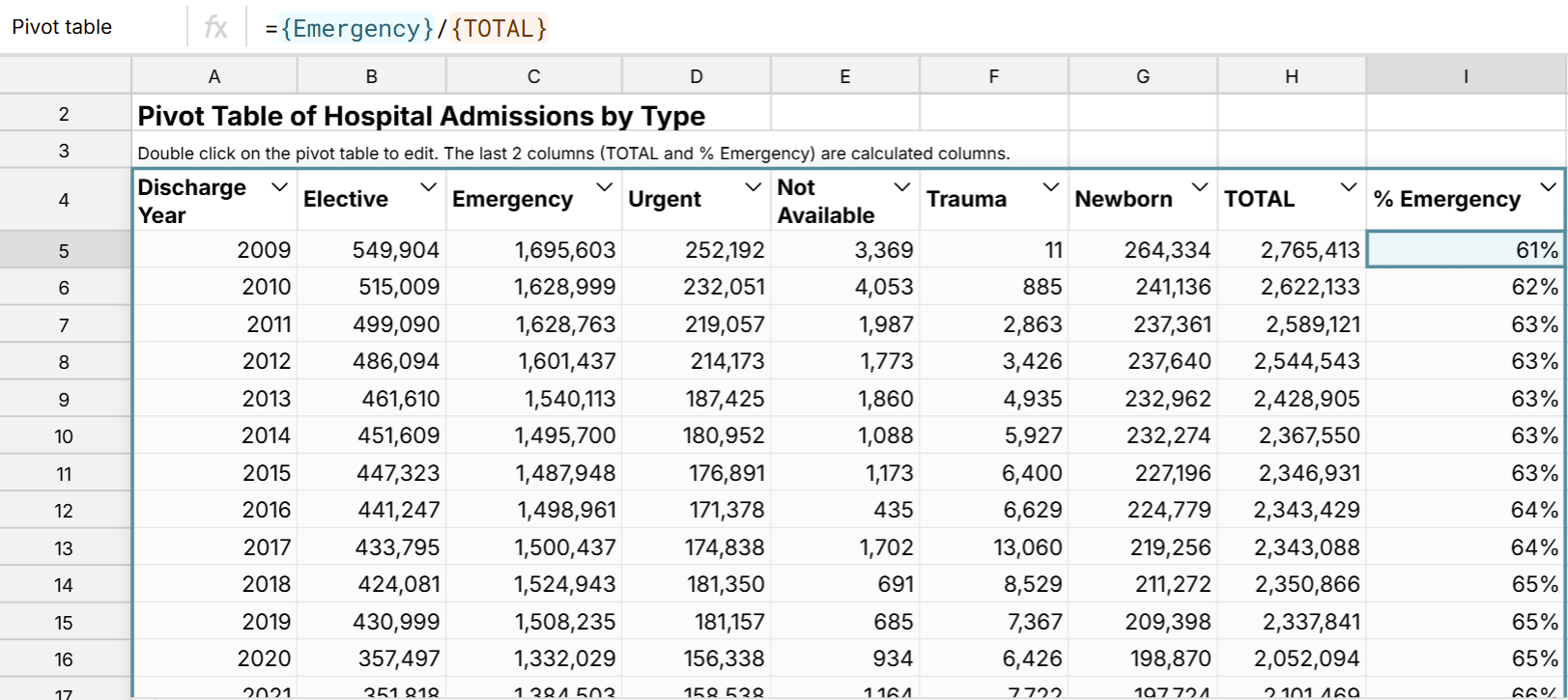The height and width of the screenshot is (700, 1568).
Task: Select column C header
Action: 533,76
